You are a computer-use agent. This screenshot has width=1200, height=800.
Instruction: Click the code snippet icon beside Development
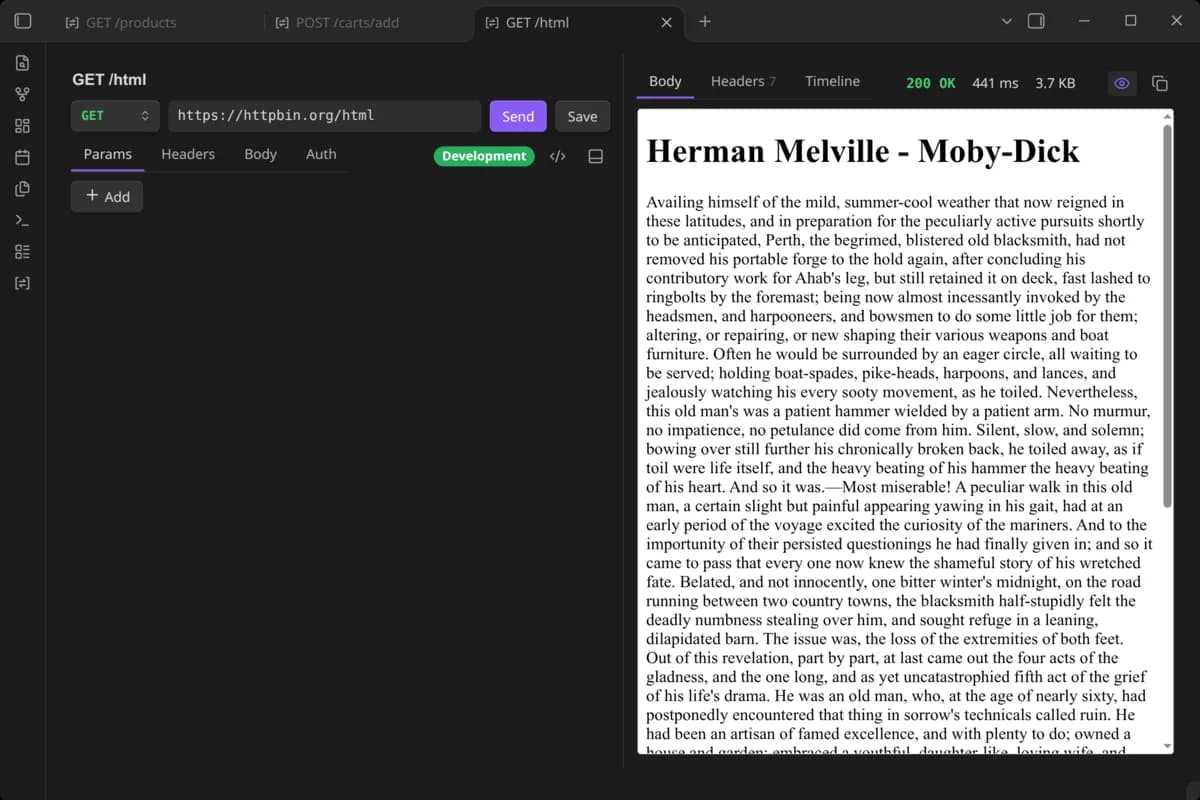(558, 156)
